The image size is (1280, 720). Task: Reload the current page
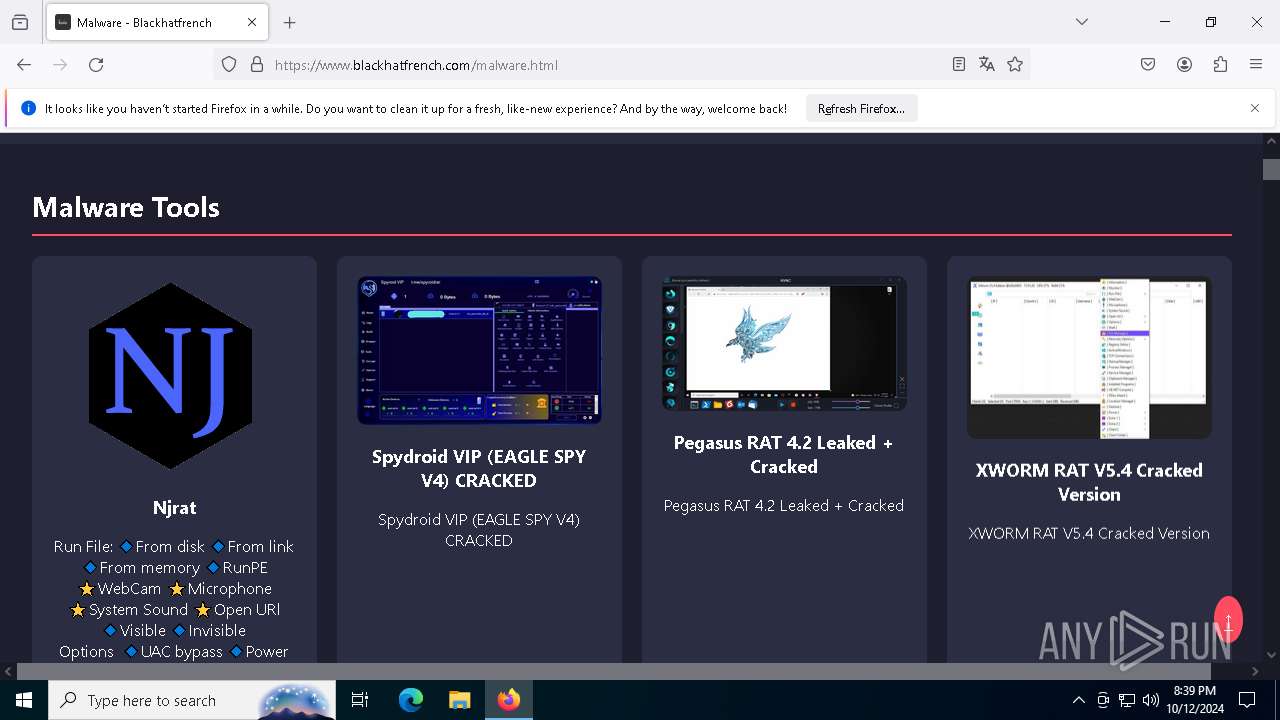(x=96, y=65)
